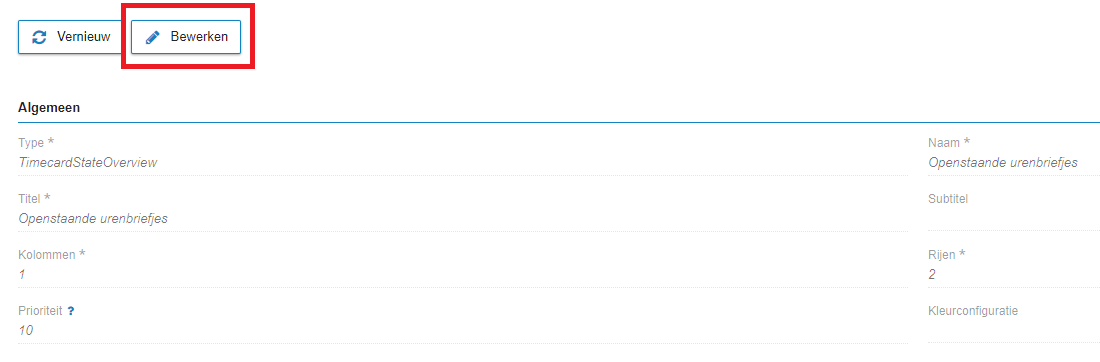
Task: Click the Rijen value 2
Action: (x=932, y=275)
